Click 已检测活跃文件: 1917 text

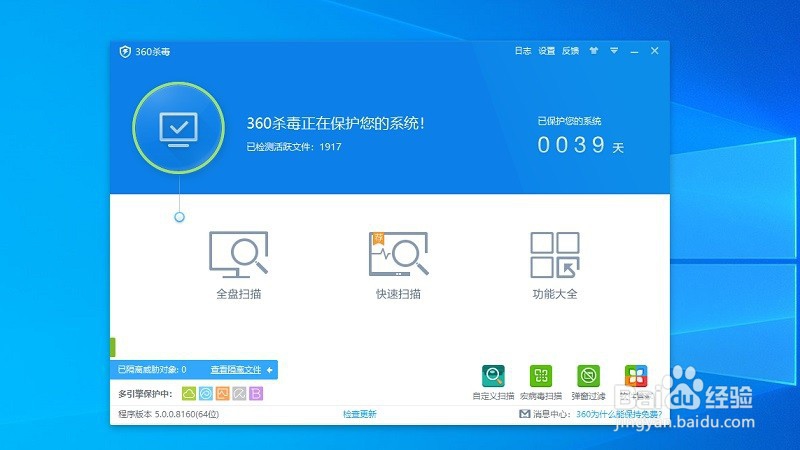[x=294, y=147]
